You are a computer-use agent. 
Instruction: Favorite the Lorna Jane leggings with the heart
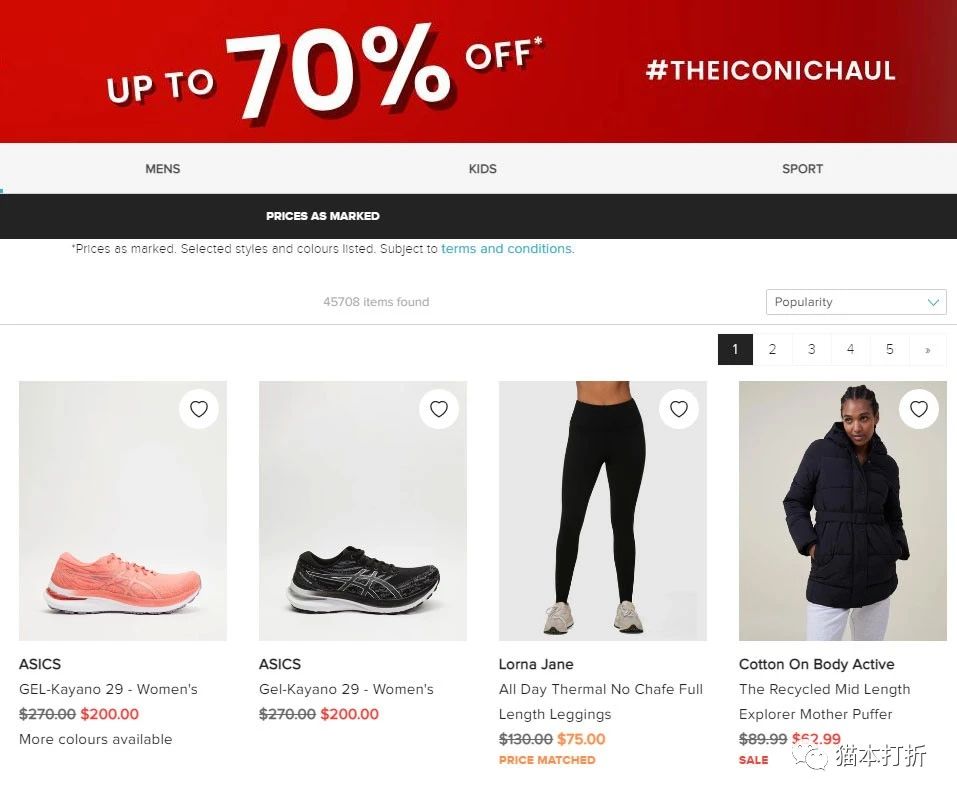pyautogui.click(x=679, y=409)
